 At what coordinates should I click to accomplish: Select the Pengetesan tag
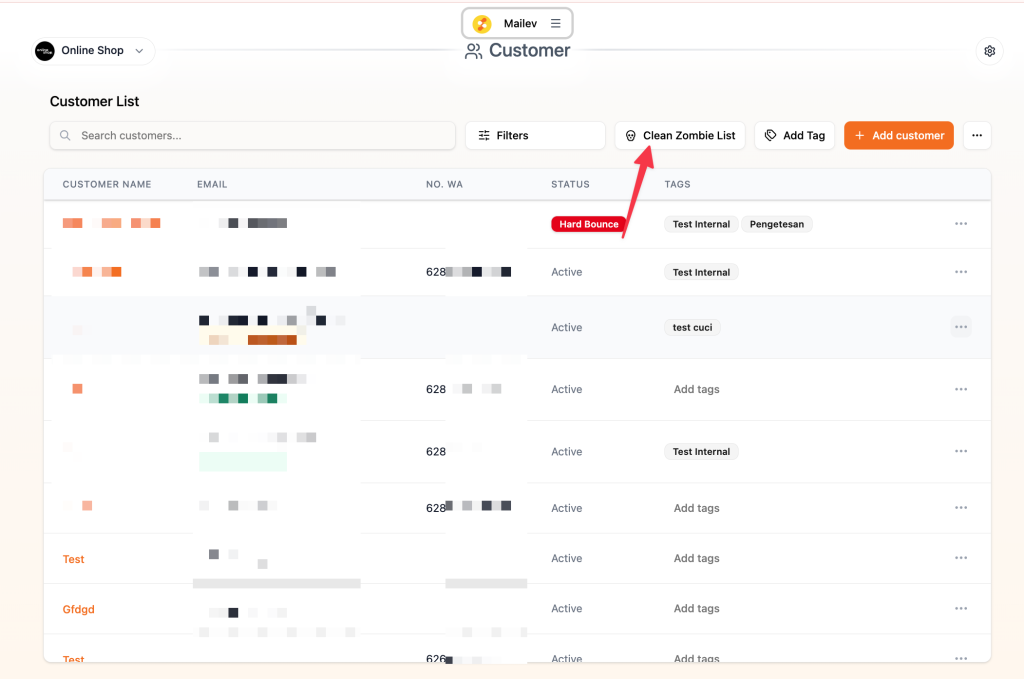776,224
